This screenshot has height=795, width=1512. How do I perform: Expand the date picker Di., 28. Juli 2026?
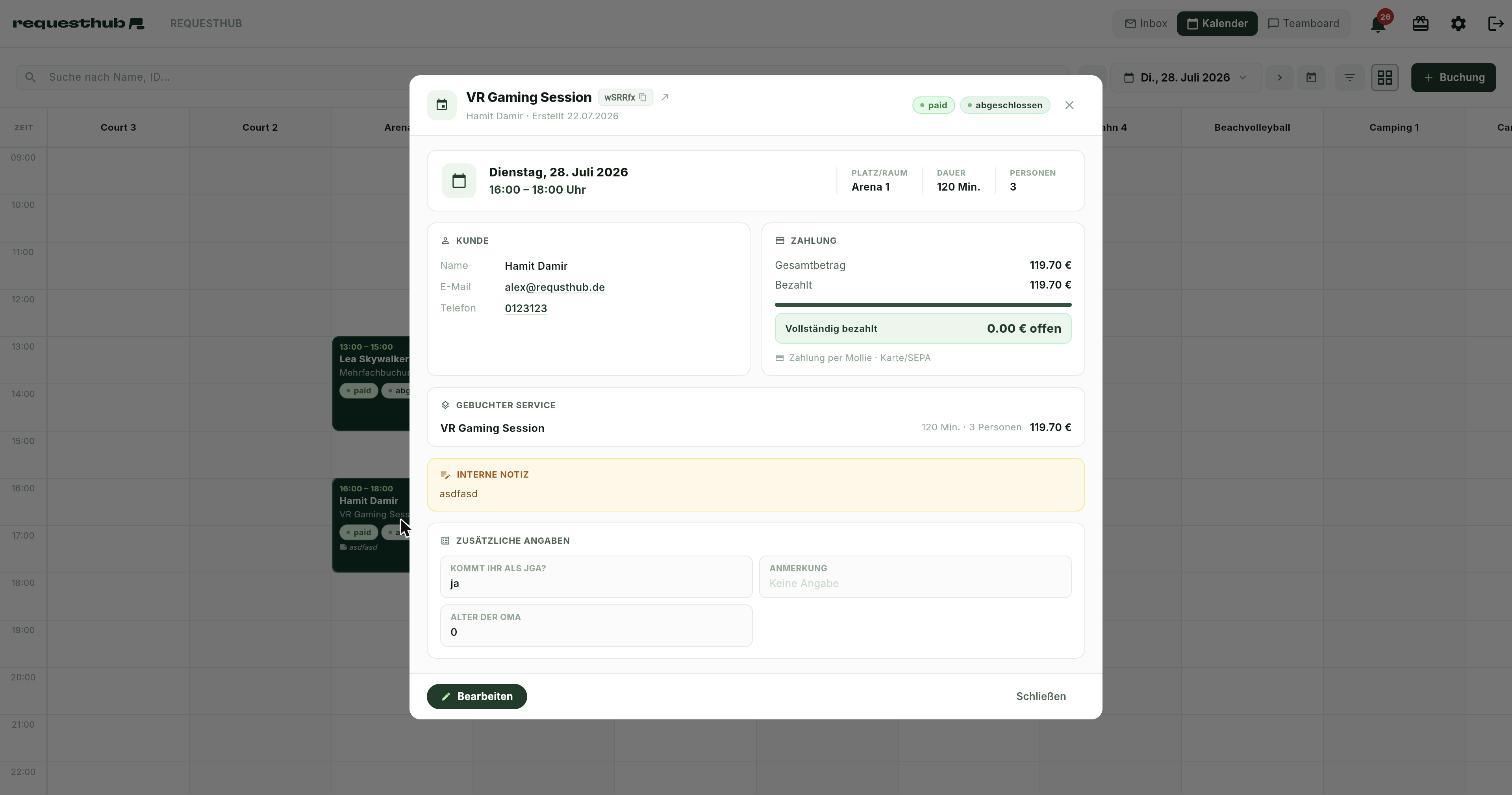[1186, 77]
